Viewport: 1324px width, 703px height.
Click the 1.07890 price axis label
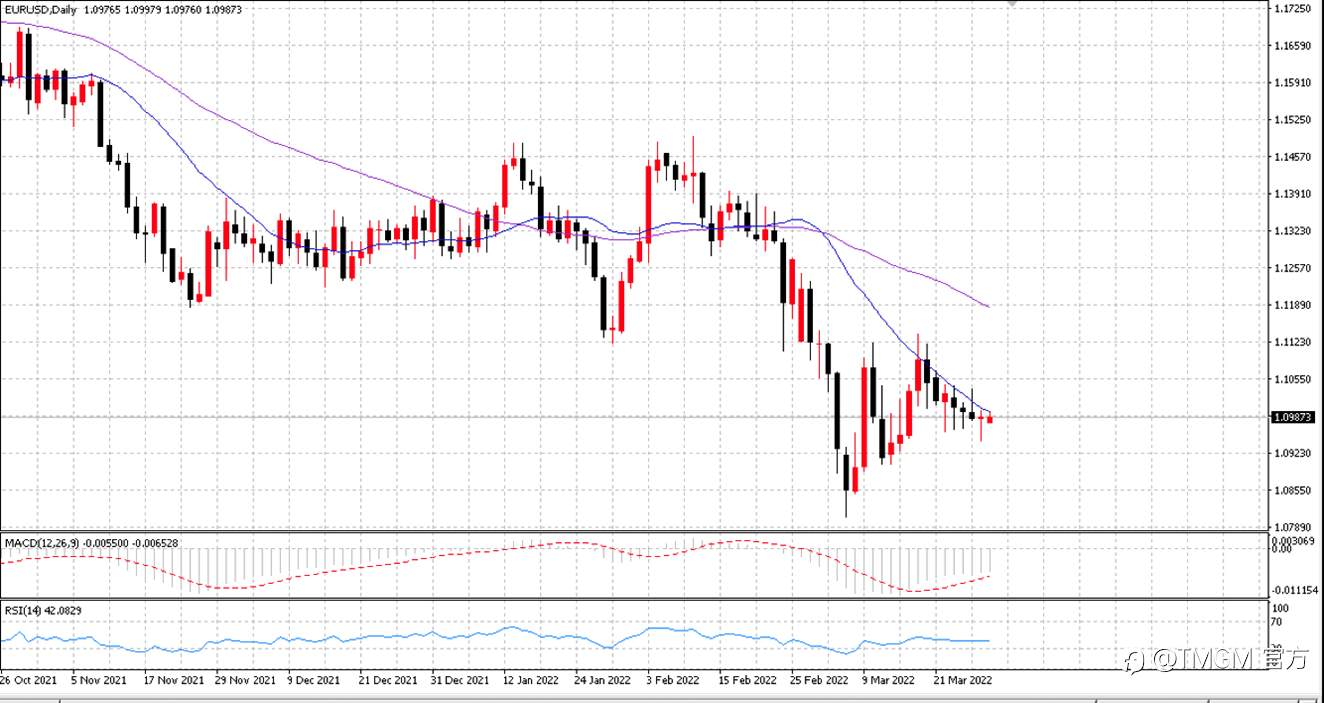(1294, 527)
